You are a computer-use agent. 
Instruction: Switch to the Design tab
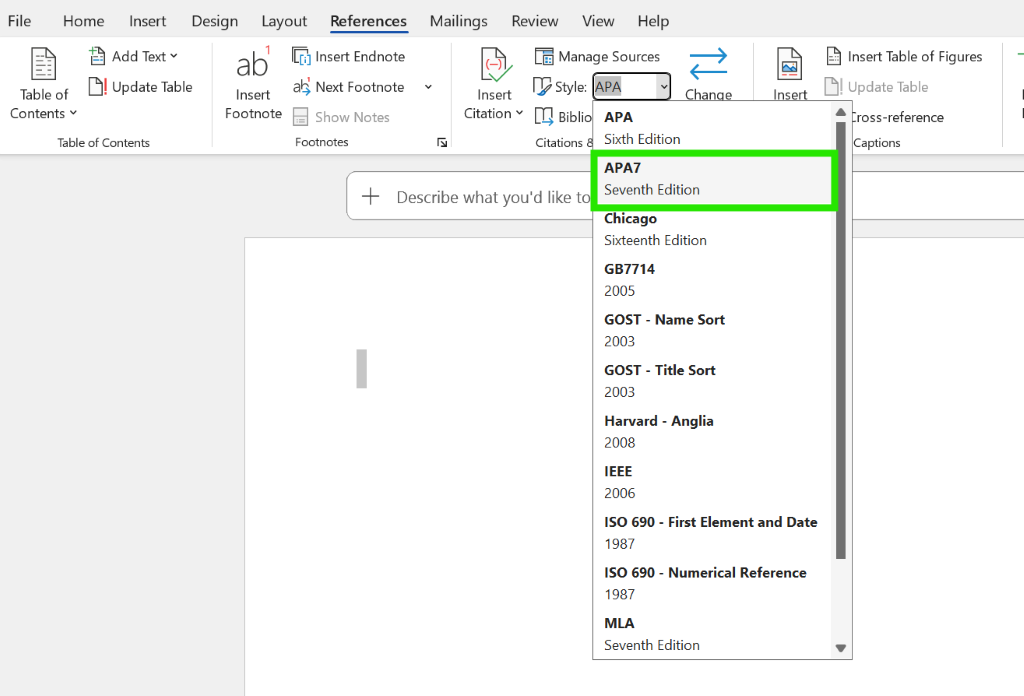[215, 21]
